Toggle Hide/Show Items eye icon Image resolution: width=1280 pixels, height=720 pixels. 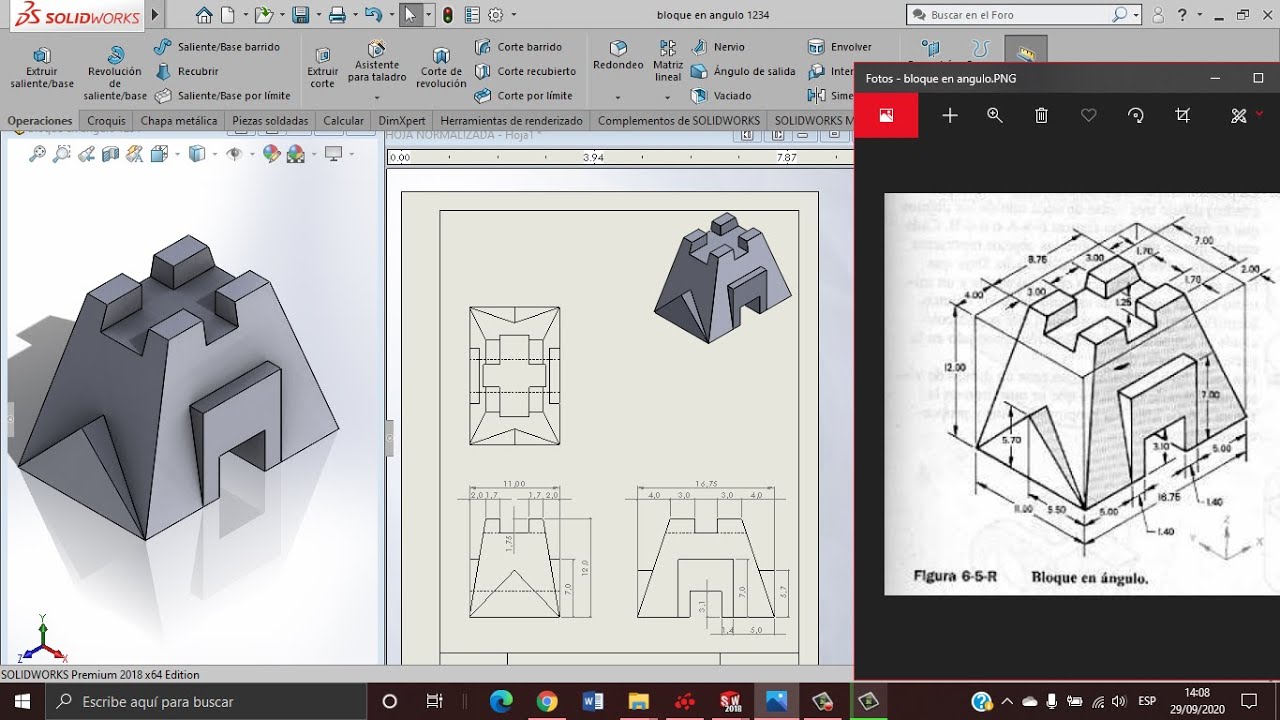pos(234,154)
